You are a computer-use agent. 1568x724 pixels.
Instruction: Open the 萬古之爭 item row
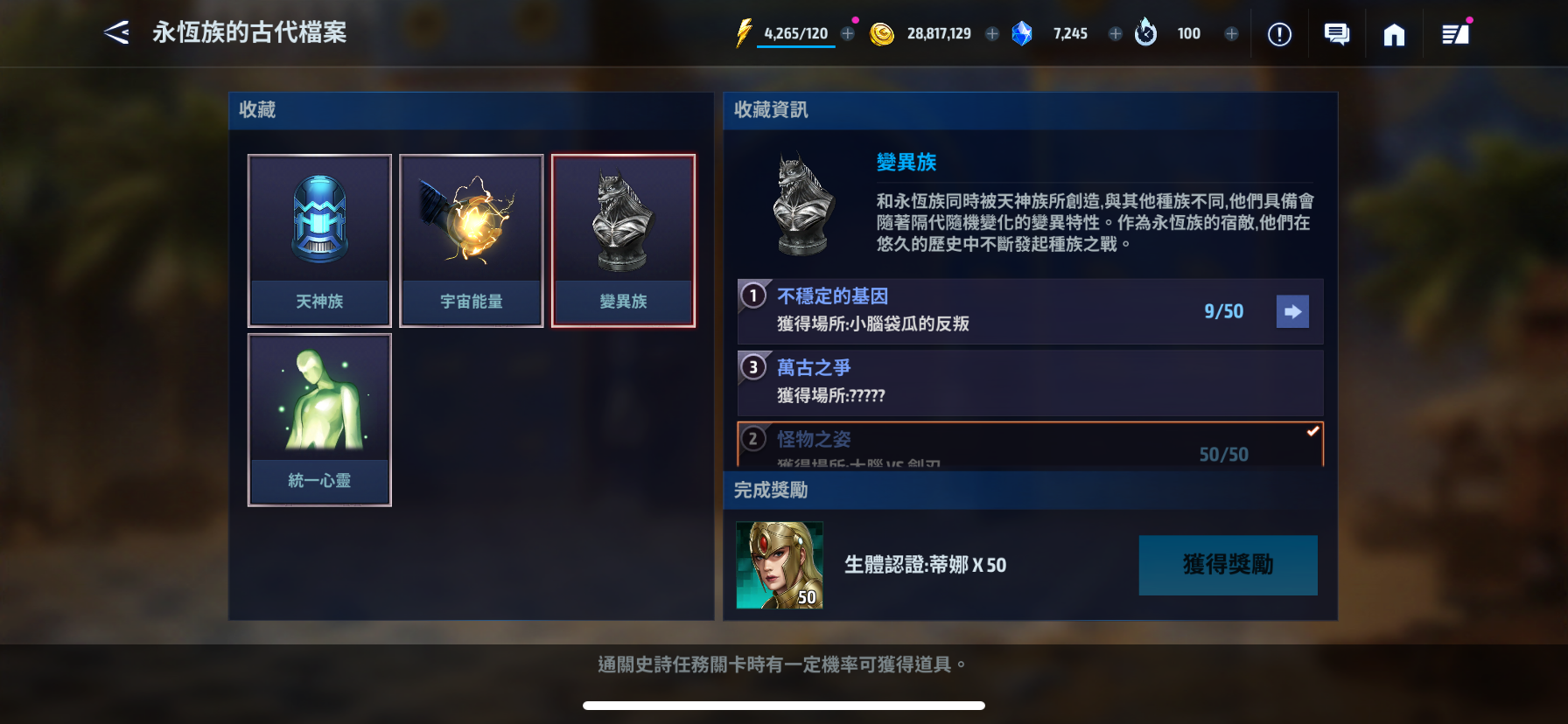(1030, 382)
